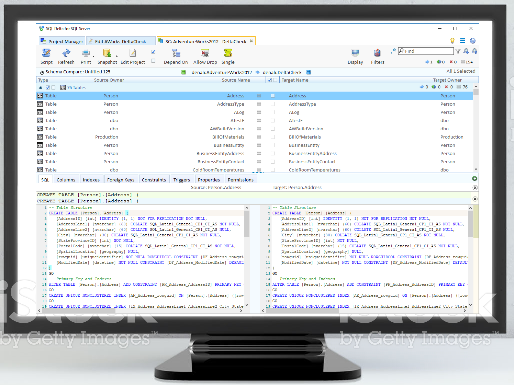This screenshot has height=385, width=514.
Task: Open the Filters toolbar icon
Action: coord(377,53)
